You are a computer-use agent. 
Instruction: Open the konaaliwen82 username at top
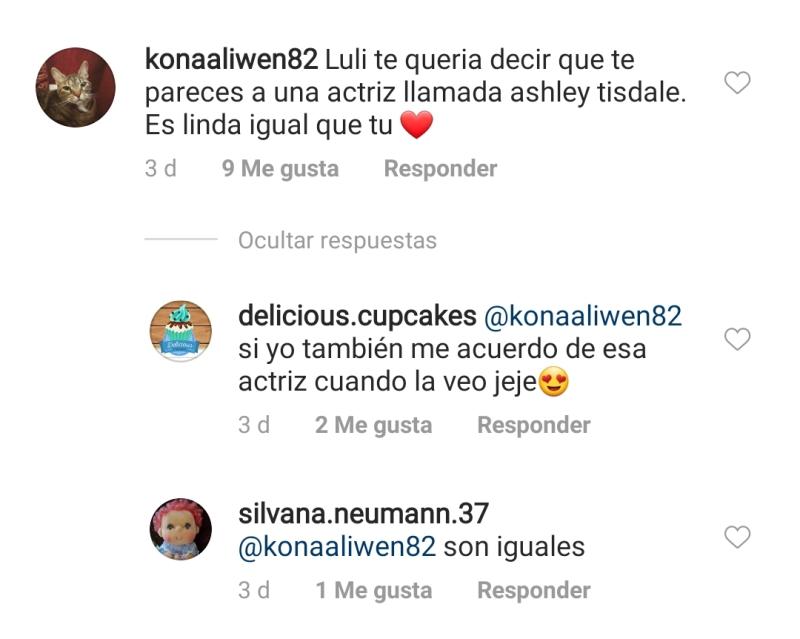click(231, 60)
